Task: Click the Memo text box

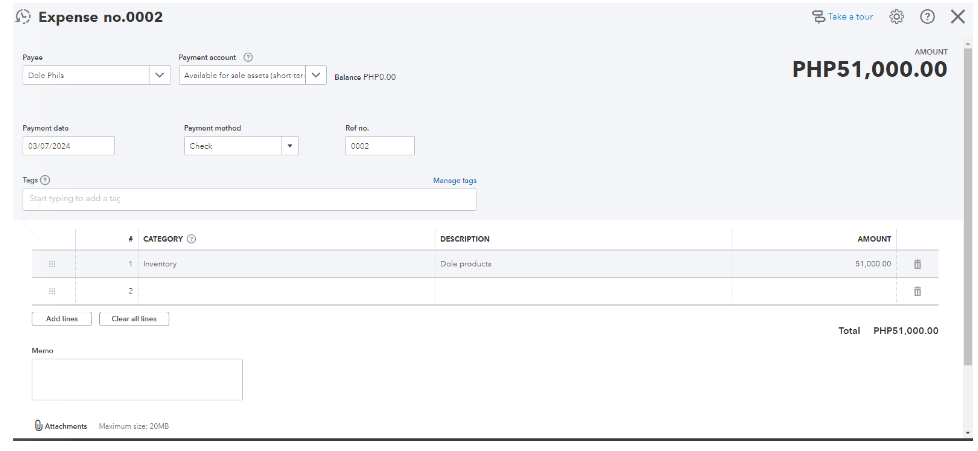Action: click(x=137, y=379)
